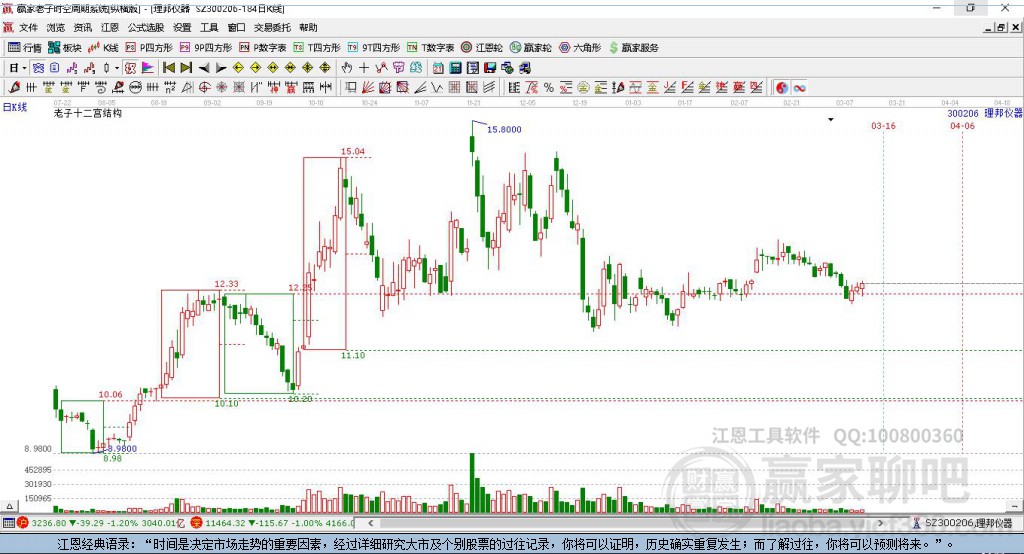Open the 9P四方形 tool

206,48
